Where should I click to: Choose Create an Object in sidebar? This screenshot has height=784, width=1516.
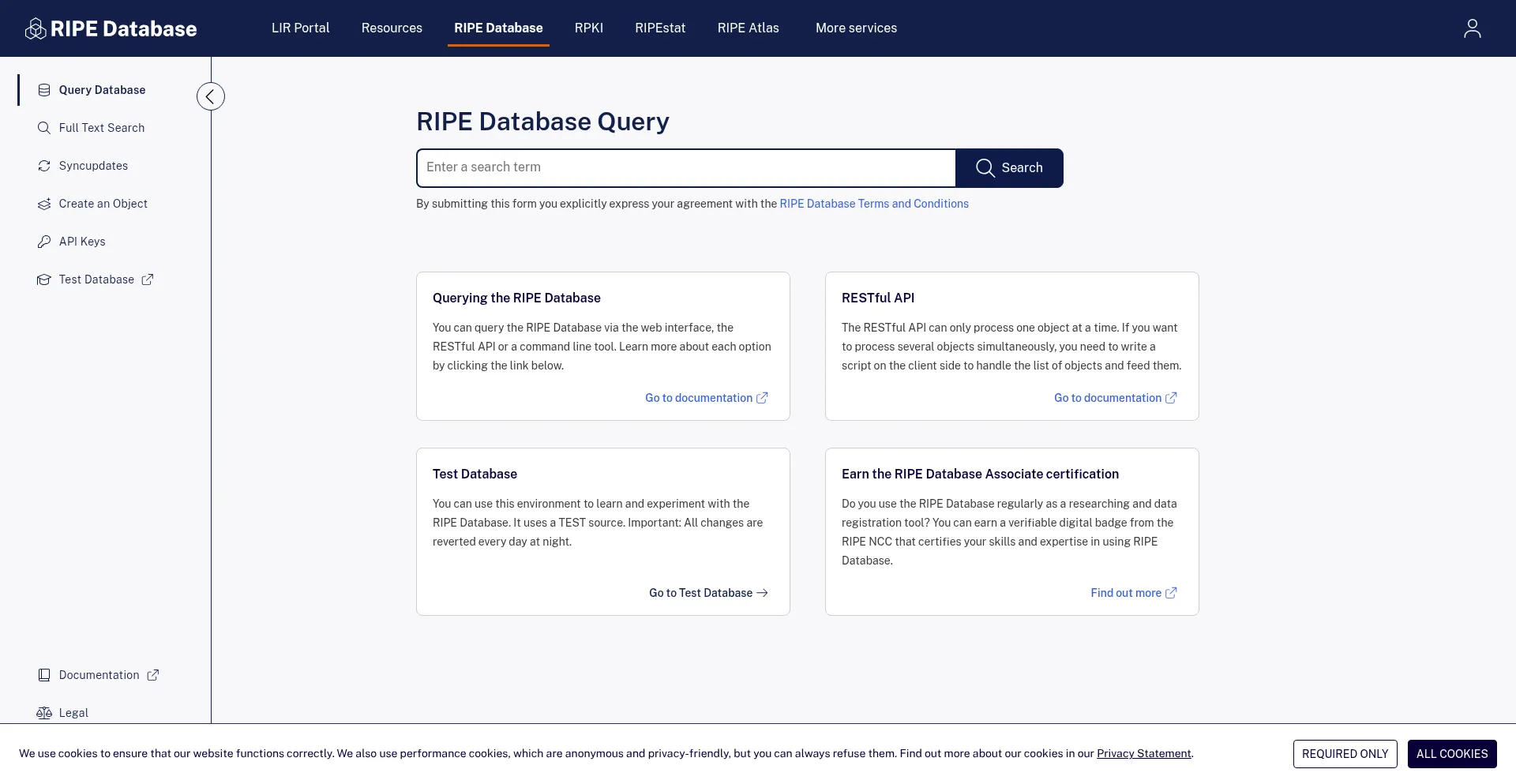pyautogui.click(x=103, y=204)
